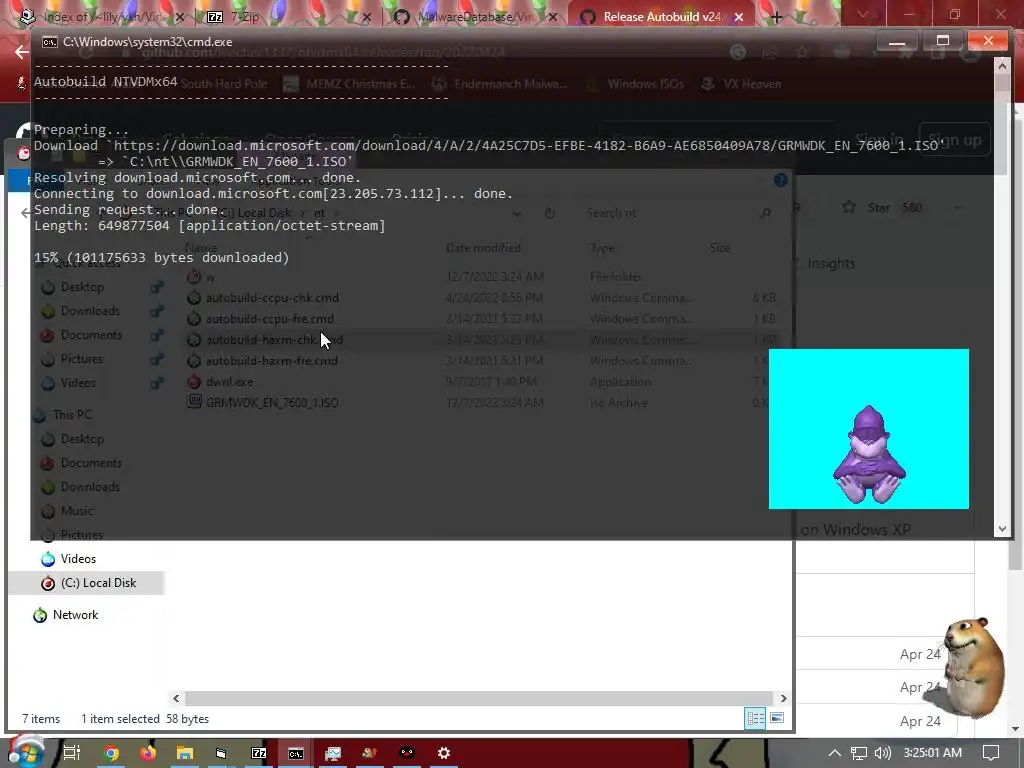Viewport: 1024px width, 768px height.
Task: Click the '7 items' status text
Action: [x=41, y=718]
